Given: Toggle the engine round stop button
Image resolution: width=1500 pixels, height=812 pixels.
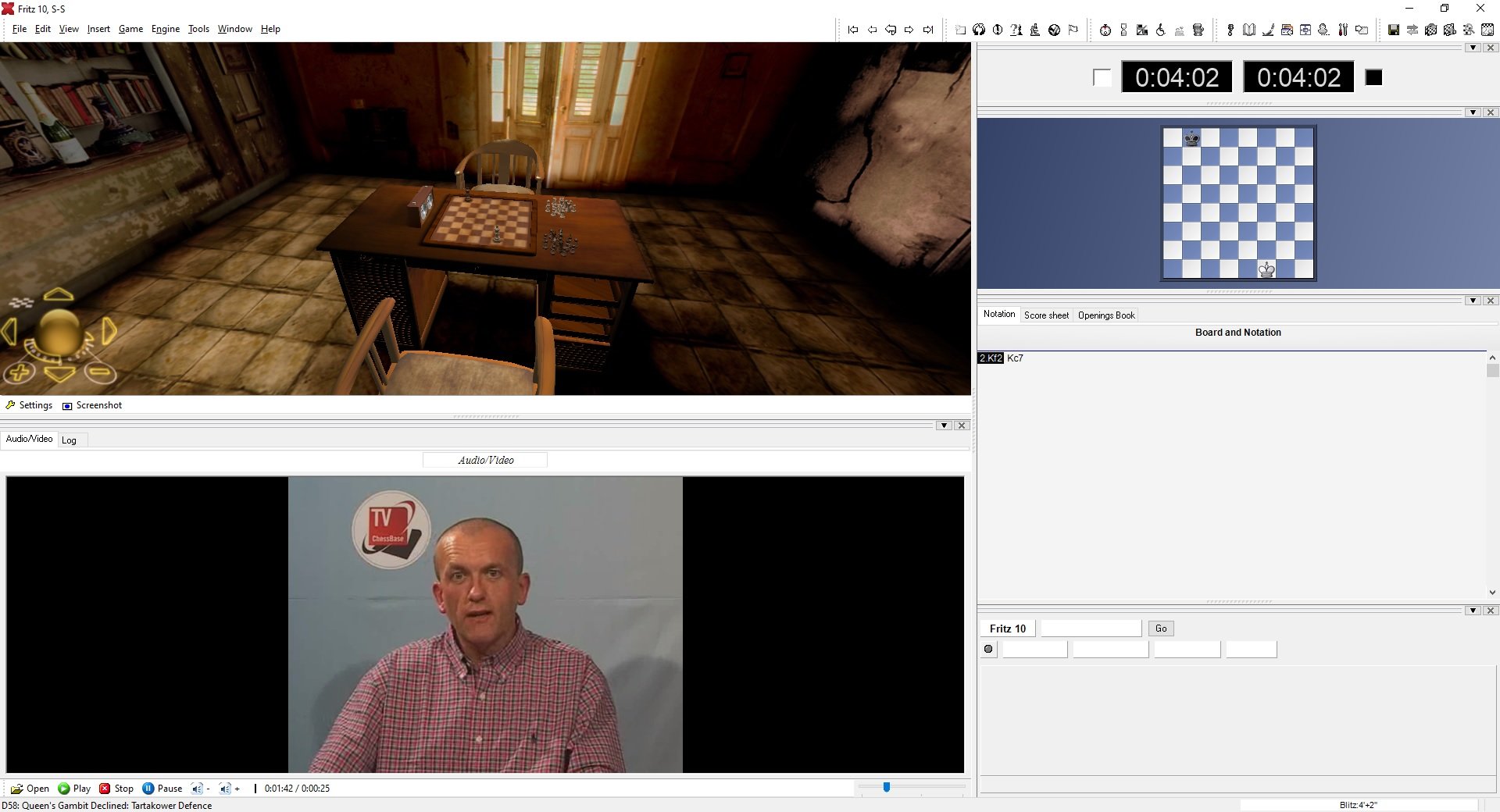Looking at the screenshot, I should click(x=988, y=649).
